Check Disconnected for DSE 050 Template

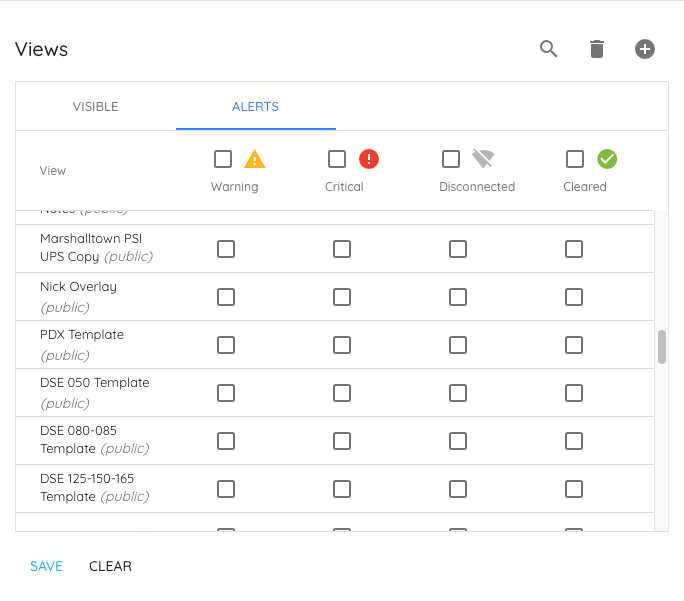point(458,393)
